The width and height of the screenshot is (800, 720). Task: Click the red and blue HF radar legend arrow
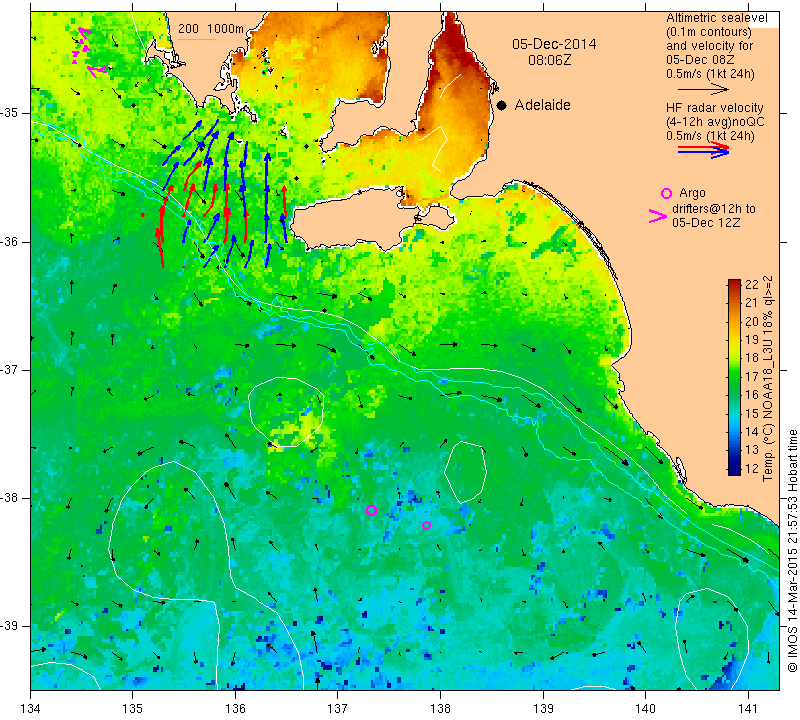coord(703,150)
